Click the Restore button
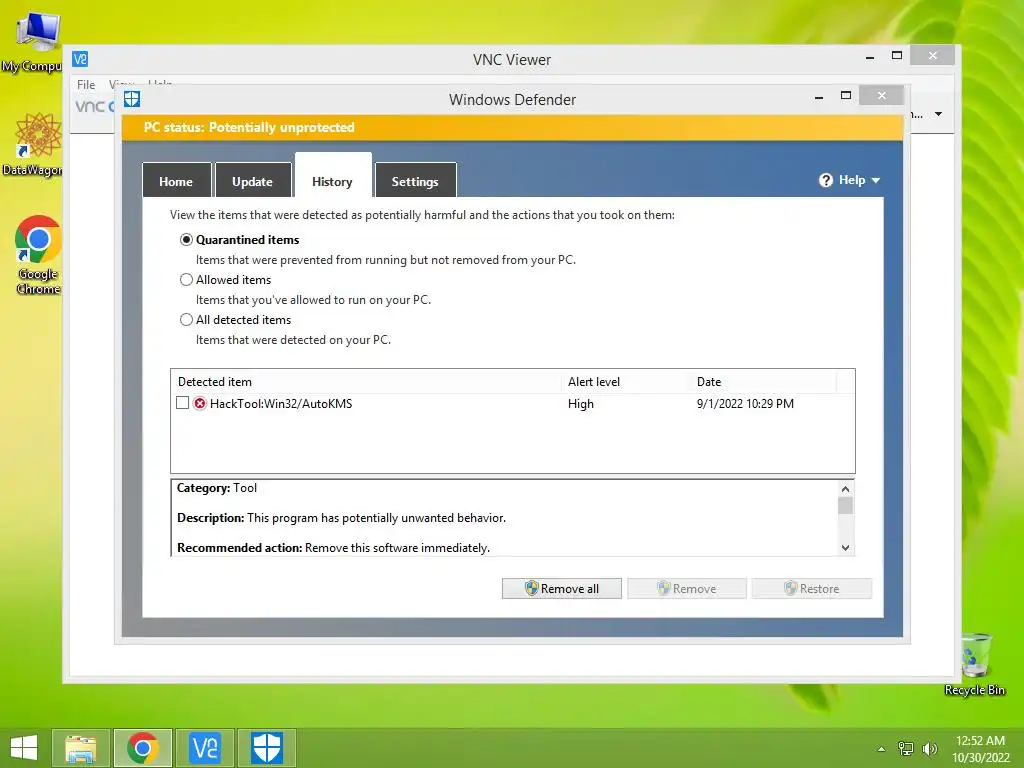The height and width of the screenshot is (768, 1024). pos(812,588)
